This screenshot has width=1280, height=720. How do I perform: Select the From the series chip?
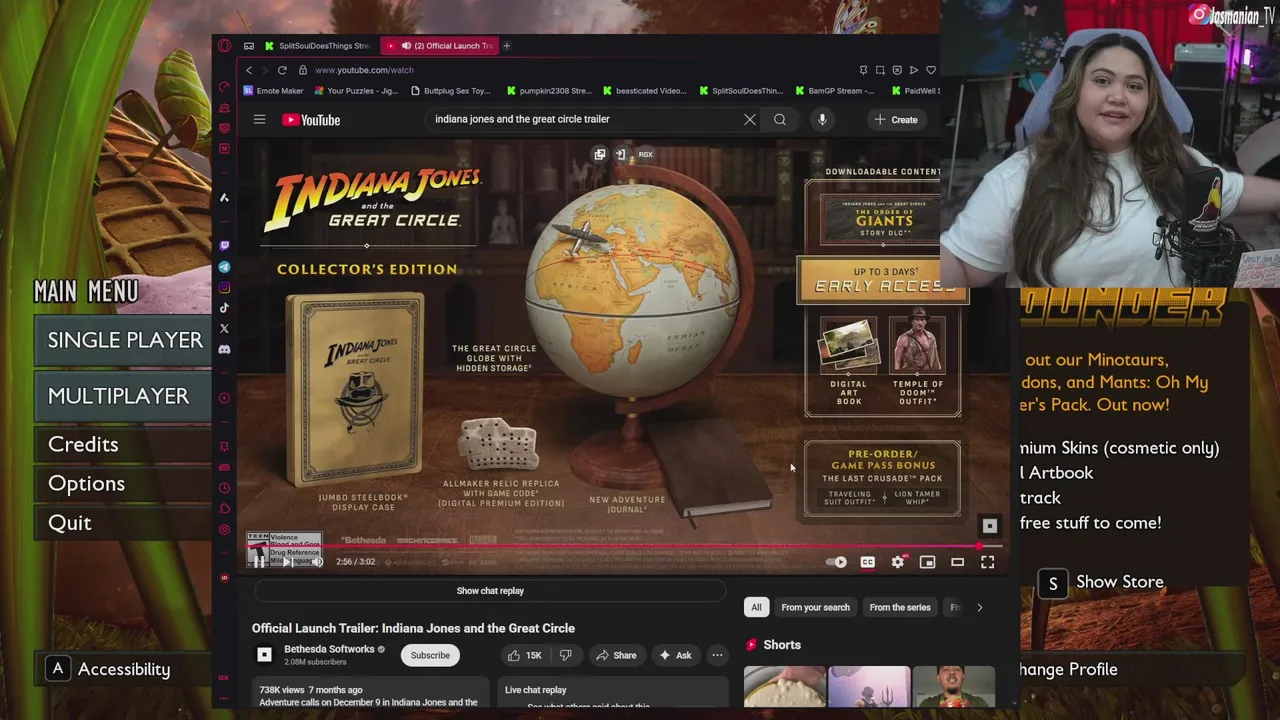900,607
